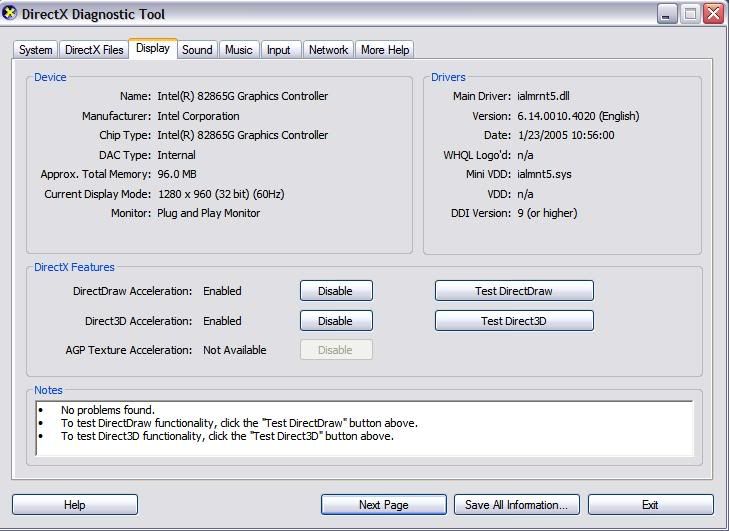Disable DirectDraw Acceleration
The width and height of the screenshot is (729, 531).
click(336, 291)
